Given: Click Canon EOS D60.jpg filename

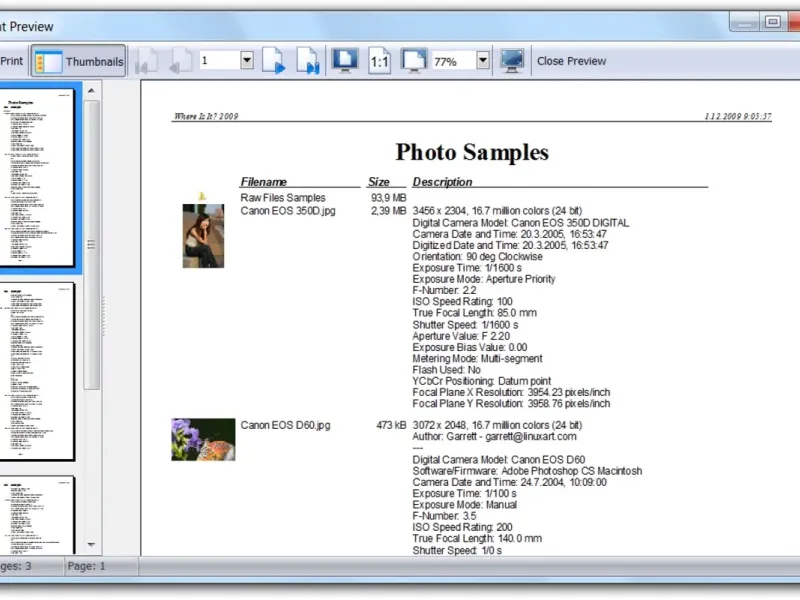Looking at the screenshot, I should (x=285, y=425).
